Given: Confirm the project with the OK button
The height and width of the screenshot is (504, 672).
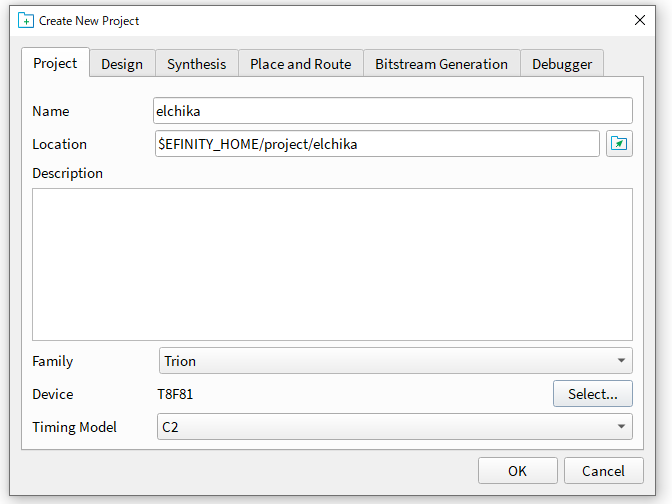Looking at the screenshot, I should click(x=517, y=471).
